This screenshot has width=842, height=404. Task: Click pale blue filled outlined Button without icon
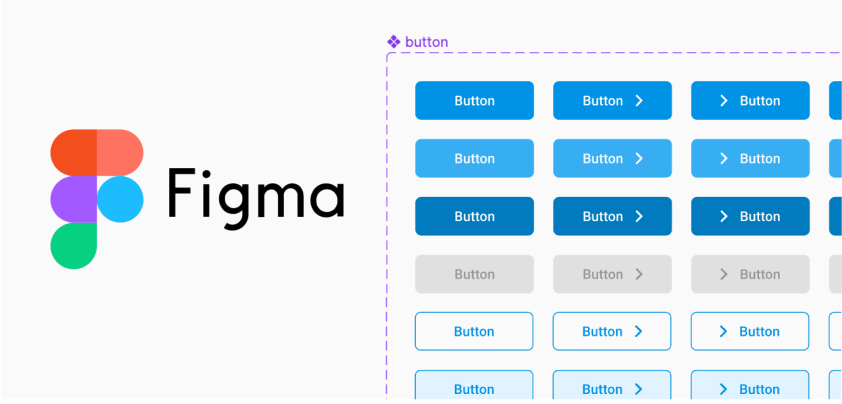click(474, 387)
